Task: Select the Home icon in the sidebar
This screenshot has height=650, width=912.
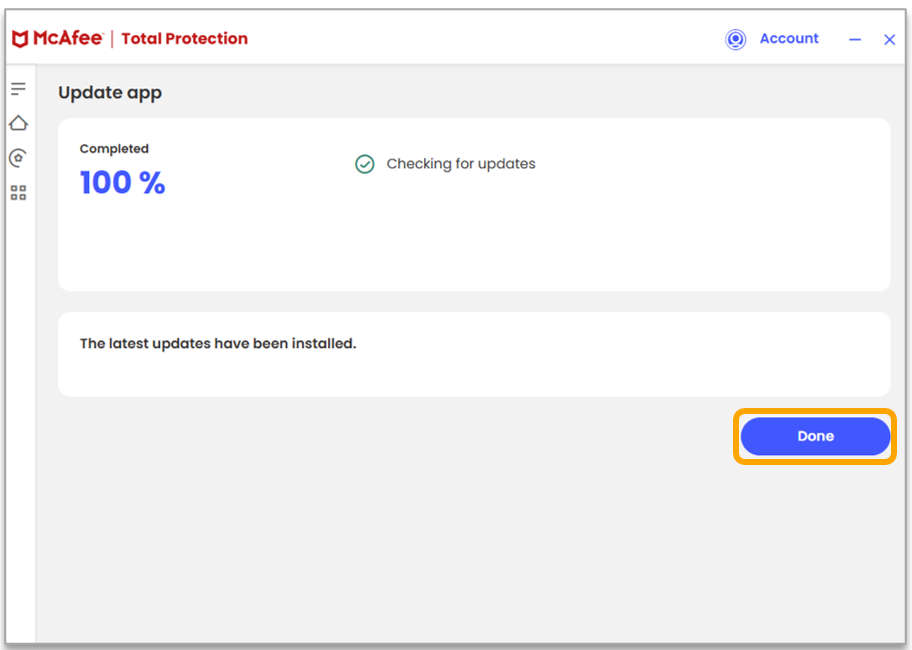Action: pos(18,122)
